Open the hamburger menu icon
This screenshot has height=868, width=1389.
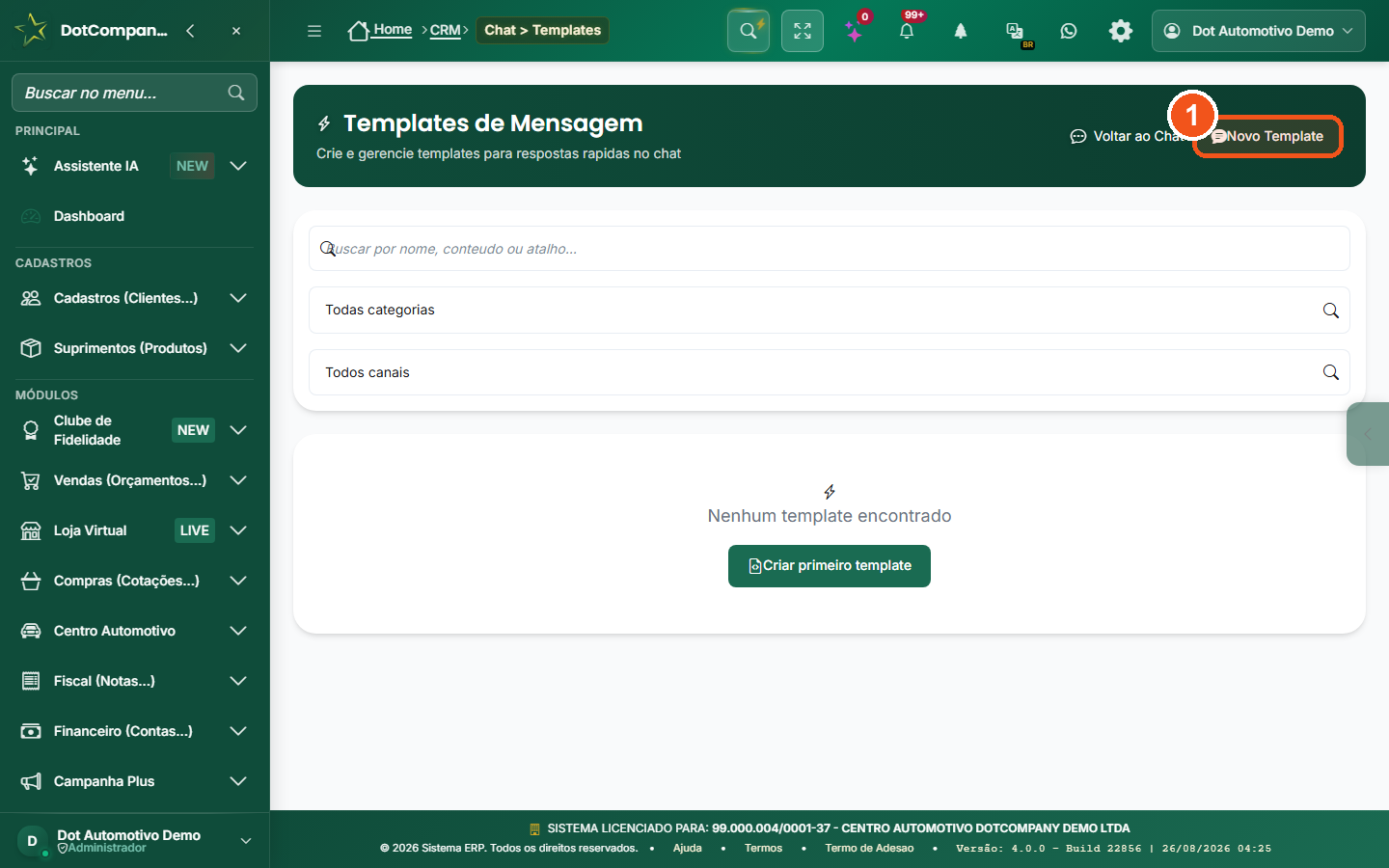[x=314, y=31]
